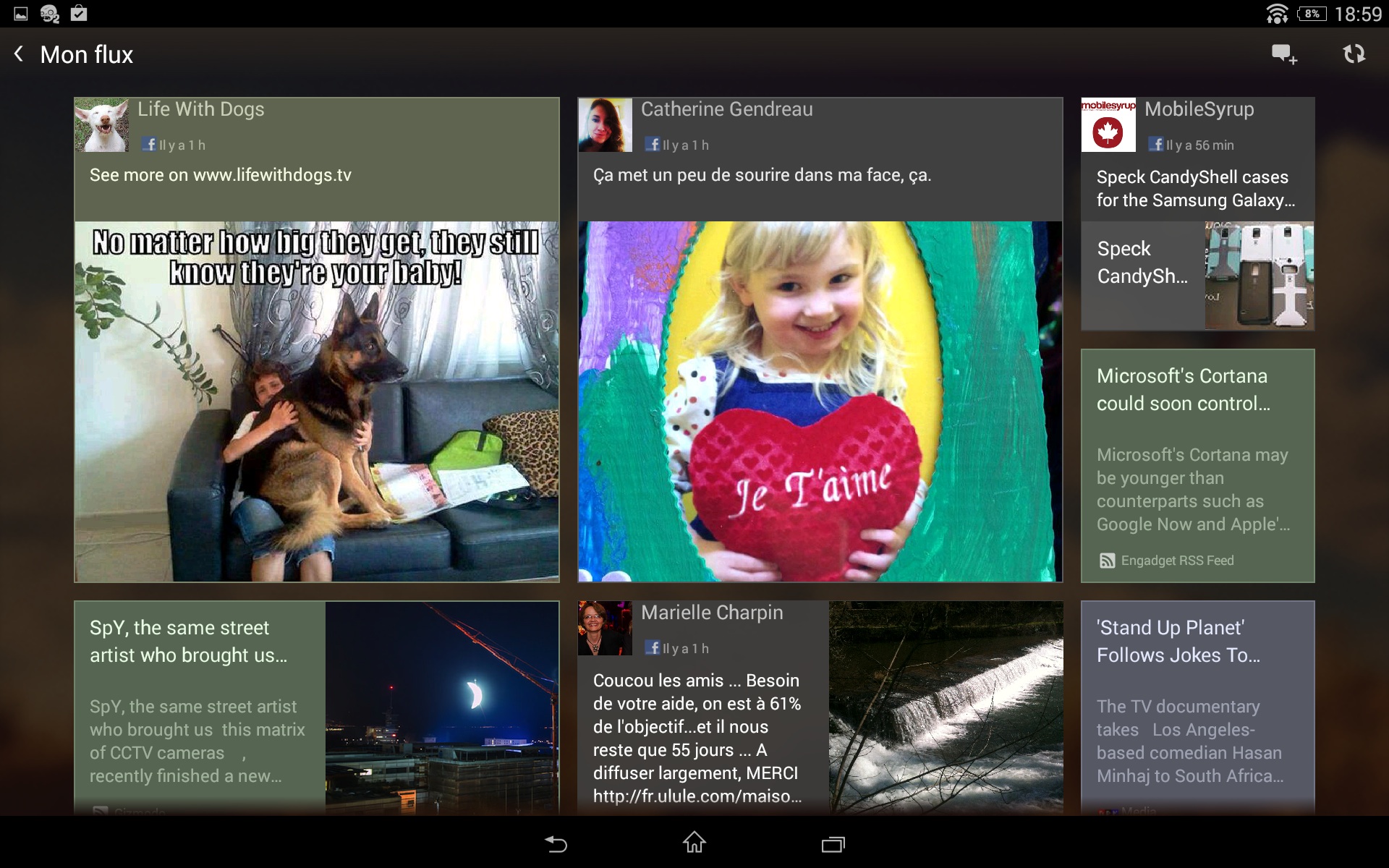Open the German shepherd dog meme image
Screen dimensions: 1389x868
(317, 401)
